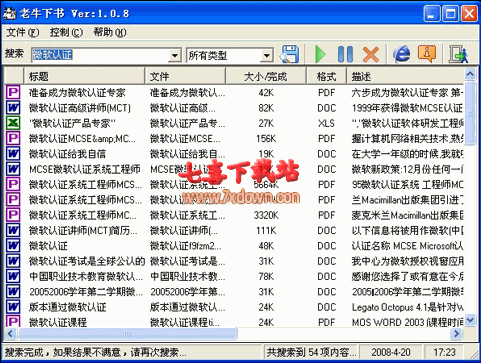This screenshot has height=363, width=481.
Task: Click the 111K size cell
Action: pyautogui.click(x=266, y=231)
